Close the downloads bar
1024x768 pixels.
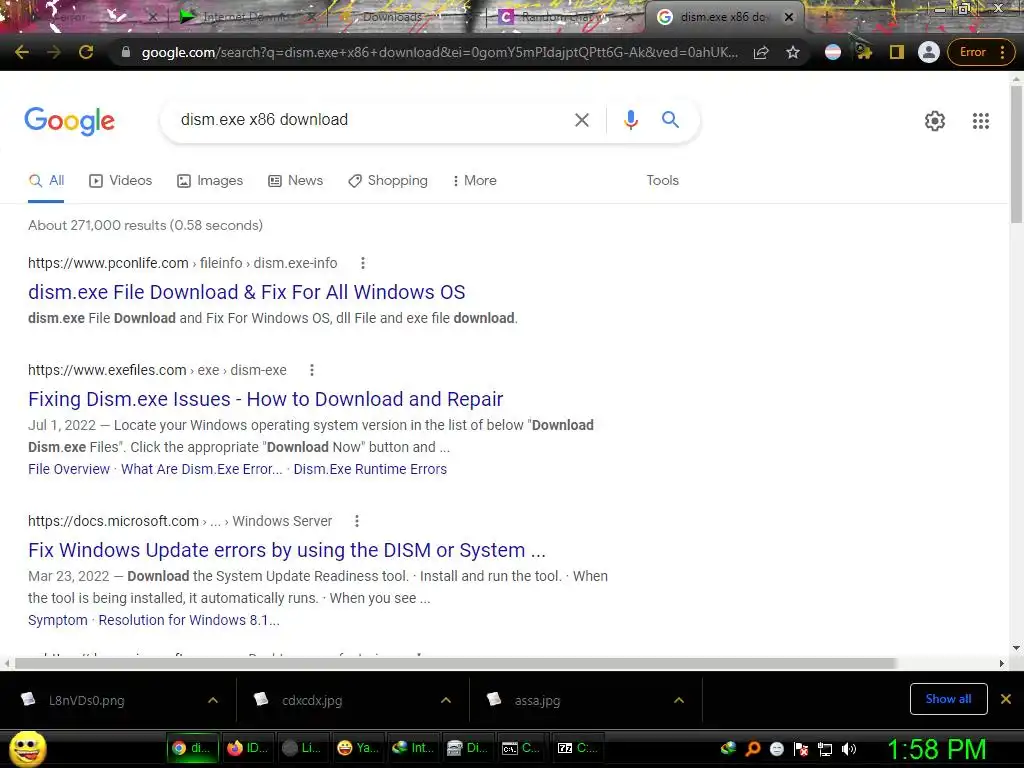(x=1006, y=699)
